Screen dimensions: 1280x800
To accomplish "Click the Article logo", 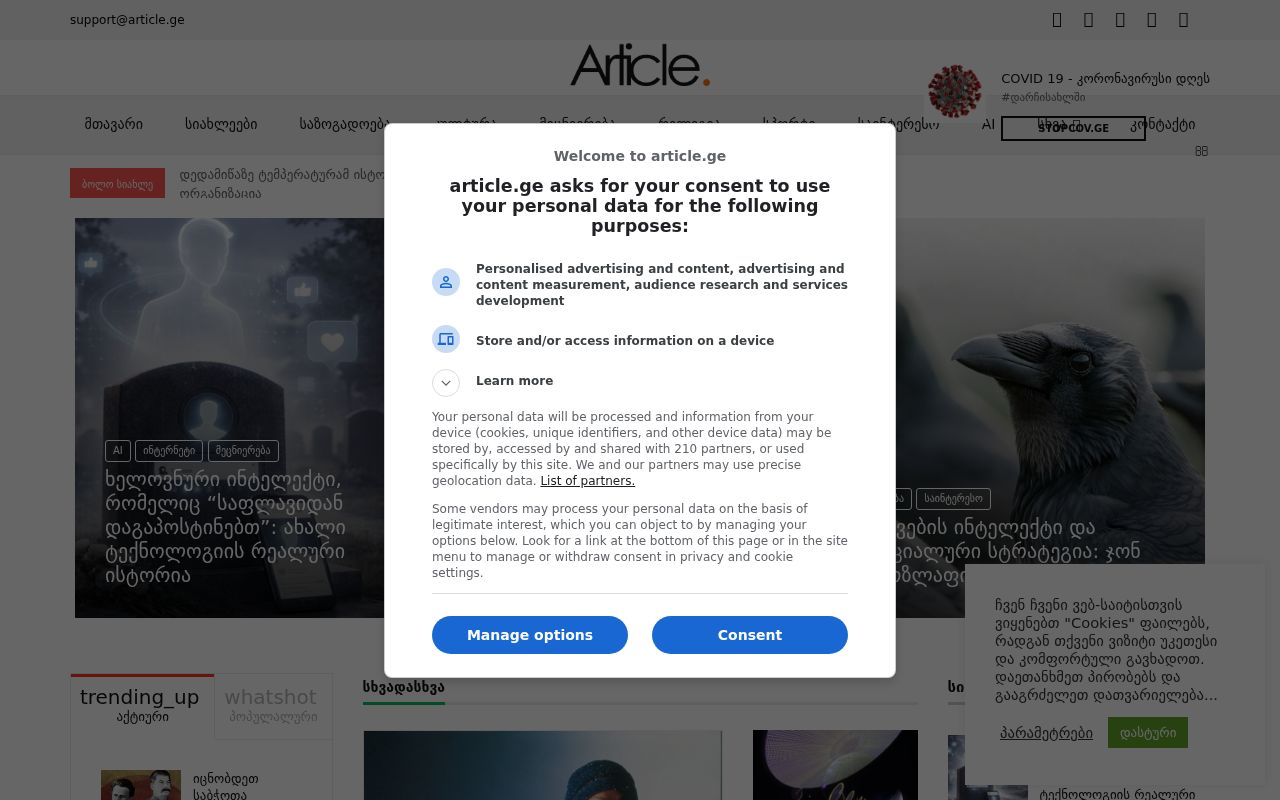I will [x=640, y=65].
